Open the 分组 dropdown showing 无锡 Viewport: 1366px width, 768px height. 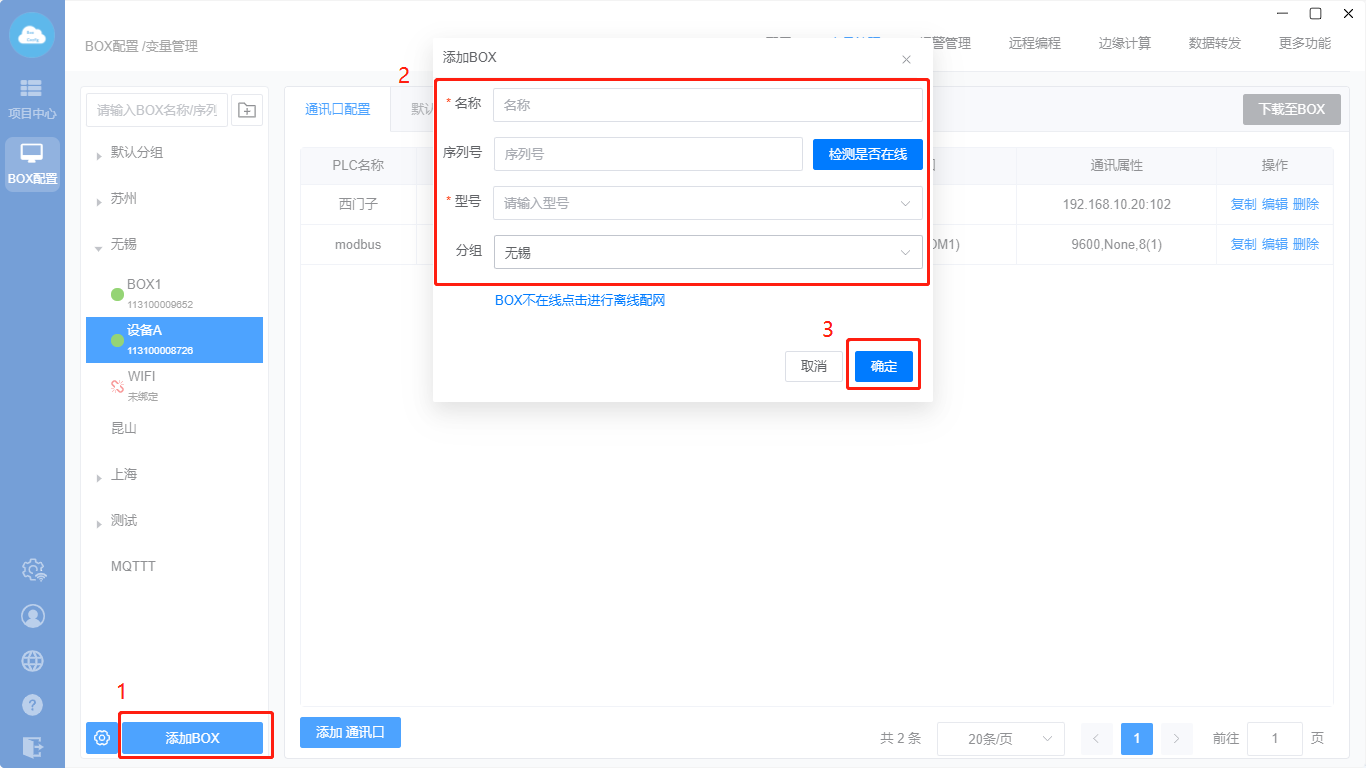pyautogui.click(x=707, y=253)
